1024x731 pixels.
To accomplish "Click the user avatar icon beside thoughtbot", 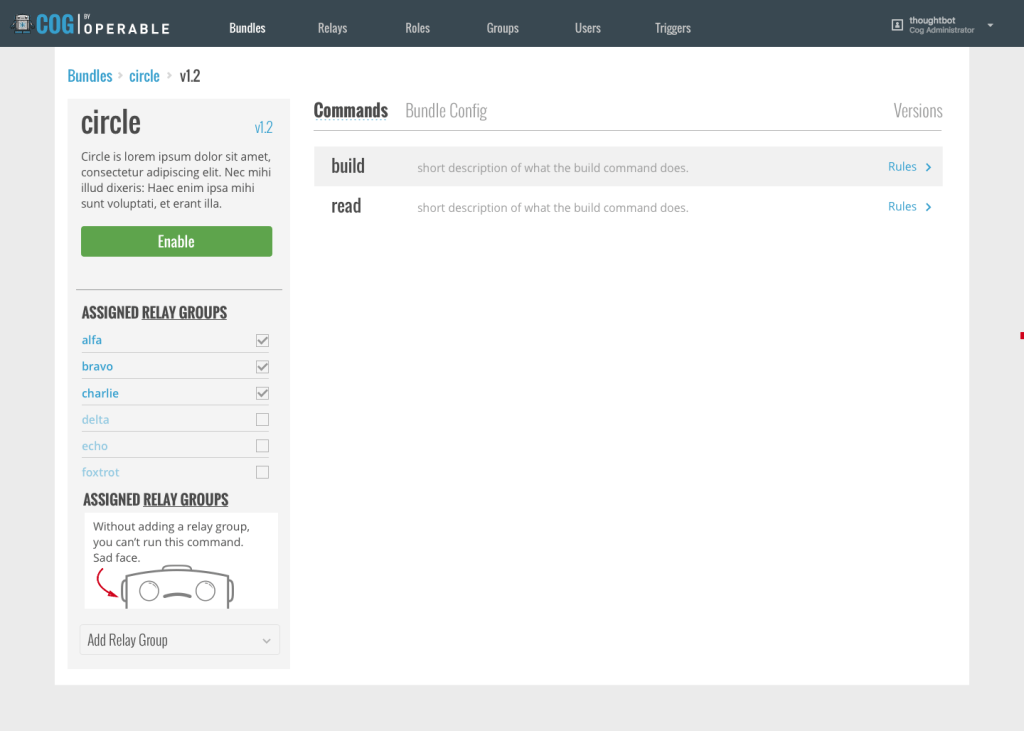I will (x=897, y=25).
